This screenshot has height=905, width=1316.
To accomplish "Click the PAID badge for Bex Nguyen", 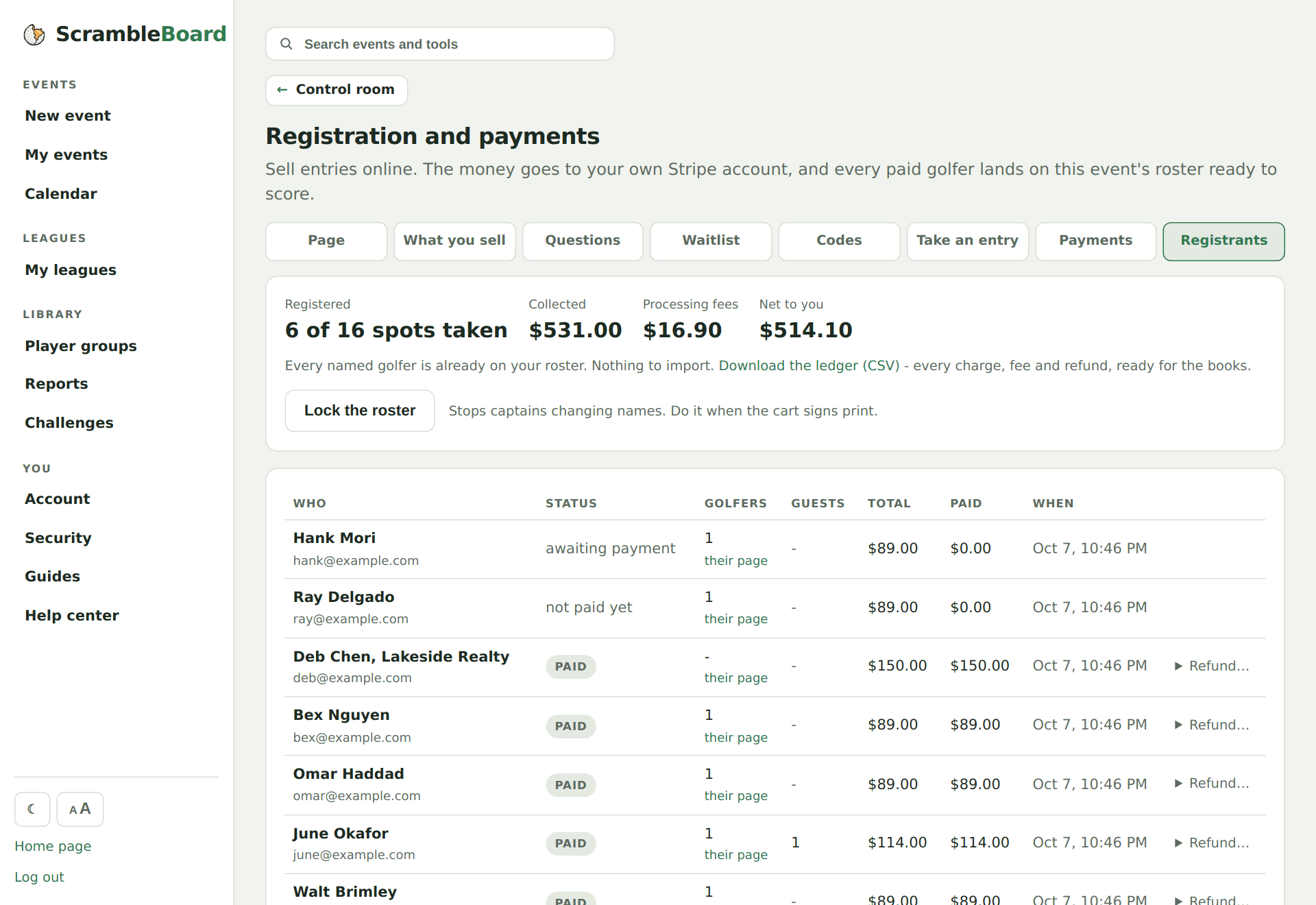I will pyautogui.click(x=570, y=726).
